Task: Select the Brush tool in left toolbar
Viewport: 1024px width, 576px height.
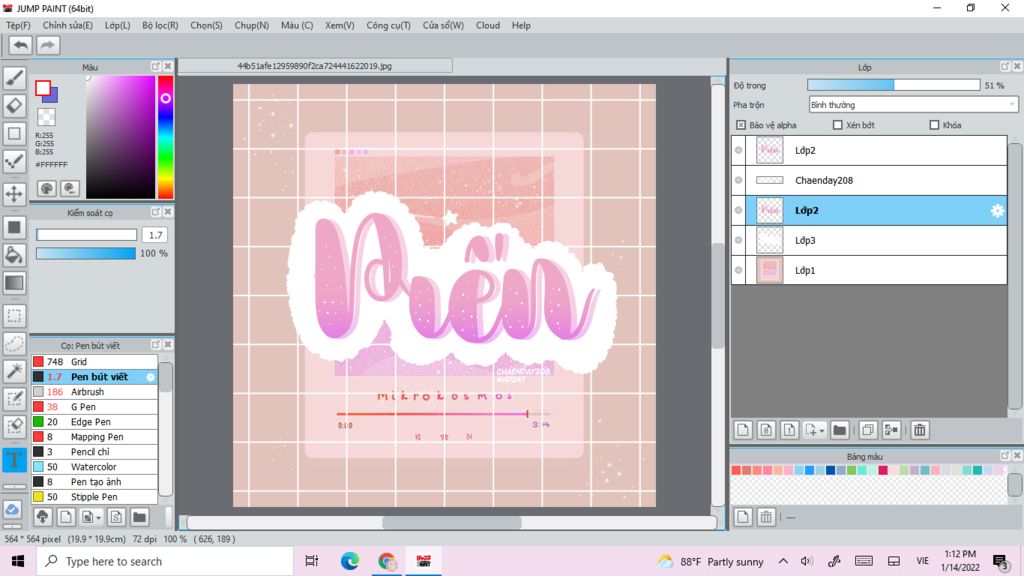Action: 14,78
